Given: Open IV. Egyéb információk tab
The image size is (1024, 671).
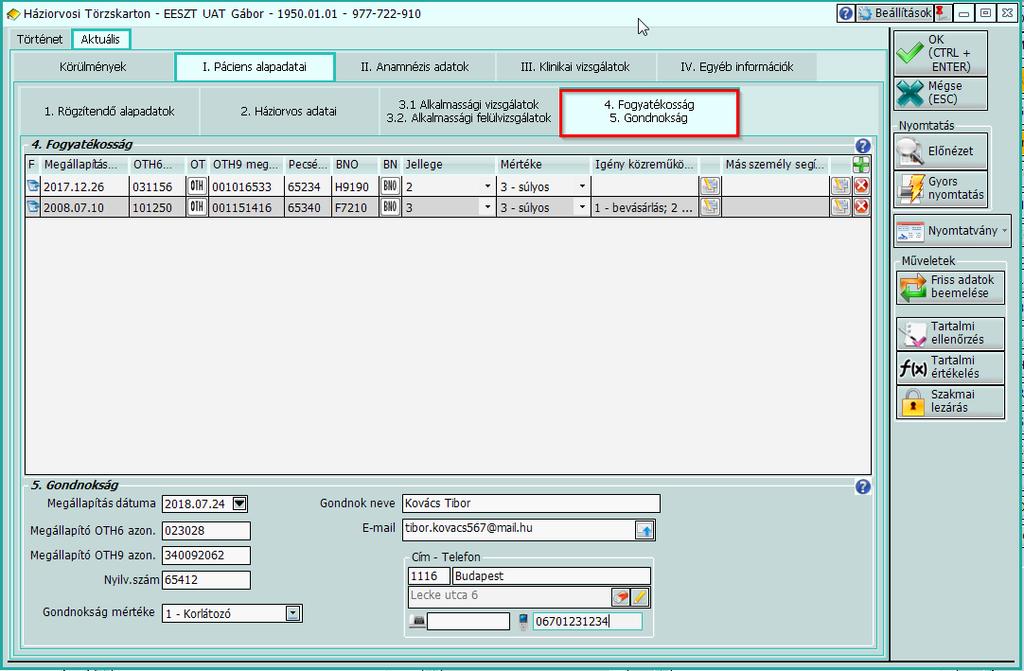Looking at the screenshot, I should coord(737,67).
